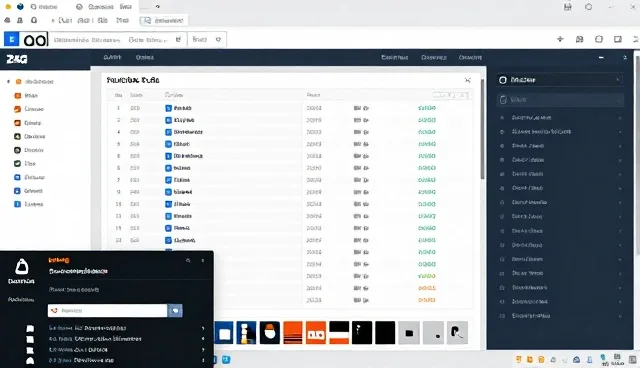The width and height of the screenshot is (640, 368).
Task: Close the list dialog with the X
Action: [468, 80]
